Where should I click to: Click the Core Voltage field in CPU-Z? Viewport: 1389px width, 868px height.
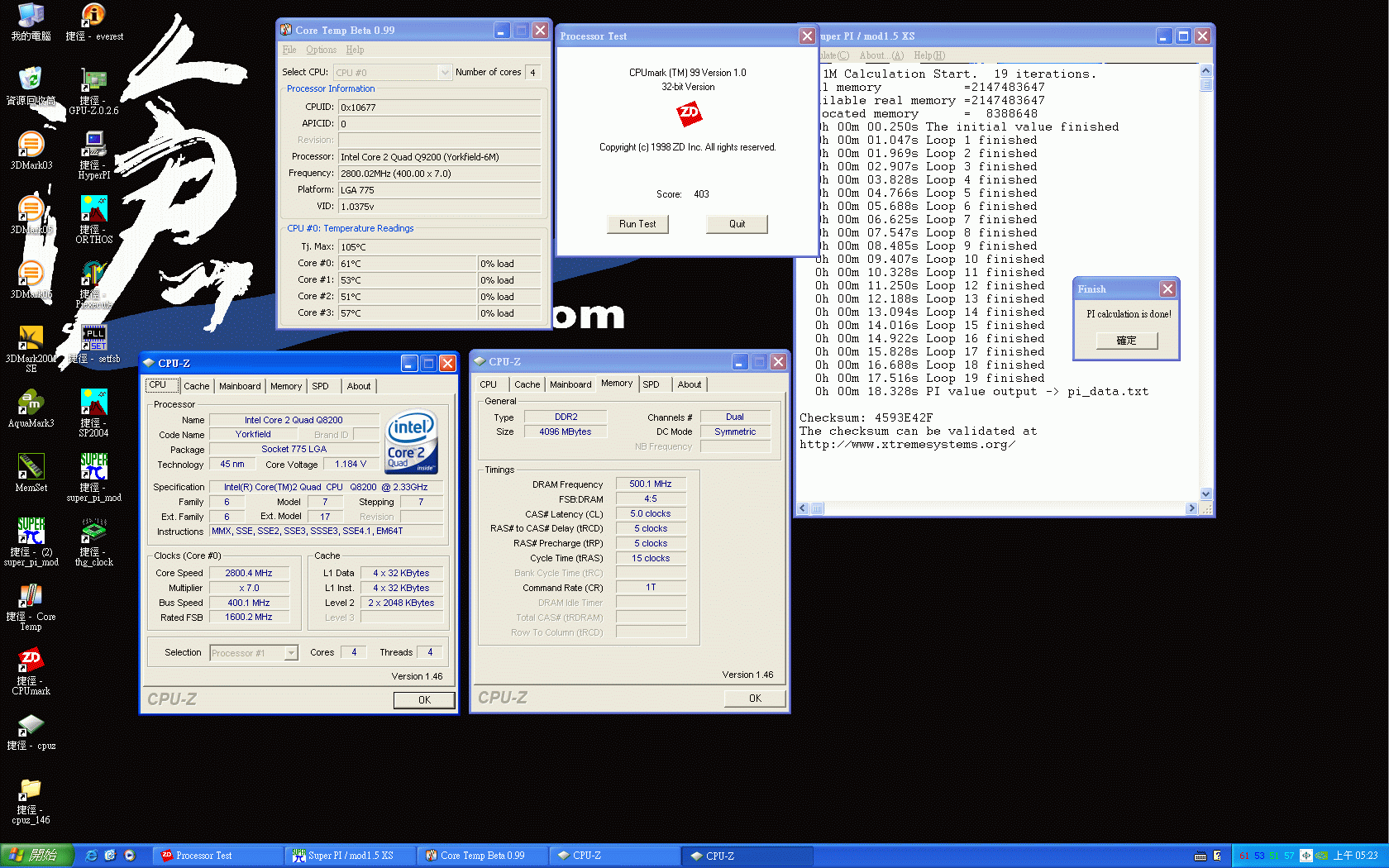351,465
